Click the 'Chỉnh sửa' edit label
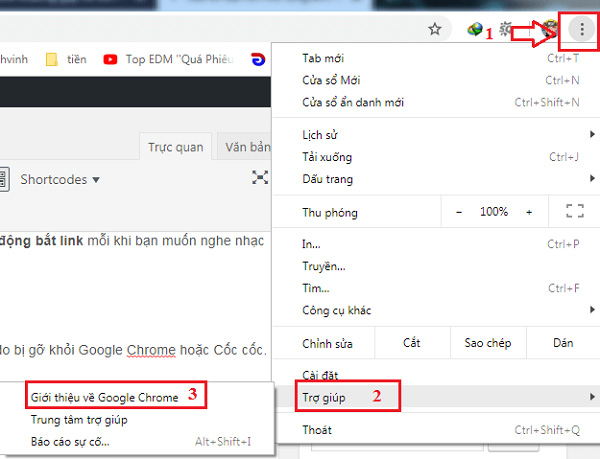Image resolution: width=600 pixels, height=459 pixels. [327, 343]
